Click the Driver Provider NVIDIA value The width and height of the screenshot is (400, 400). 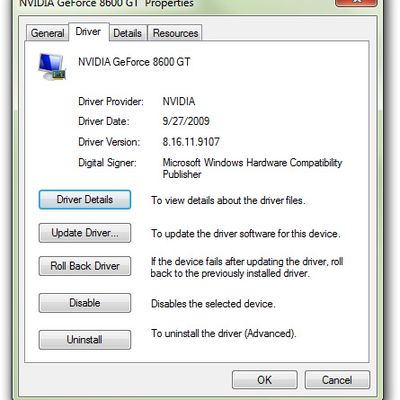tap(179, 101)
